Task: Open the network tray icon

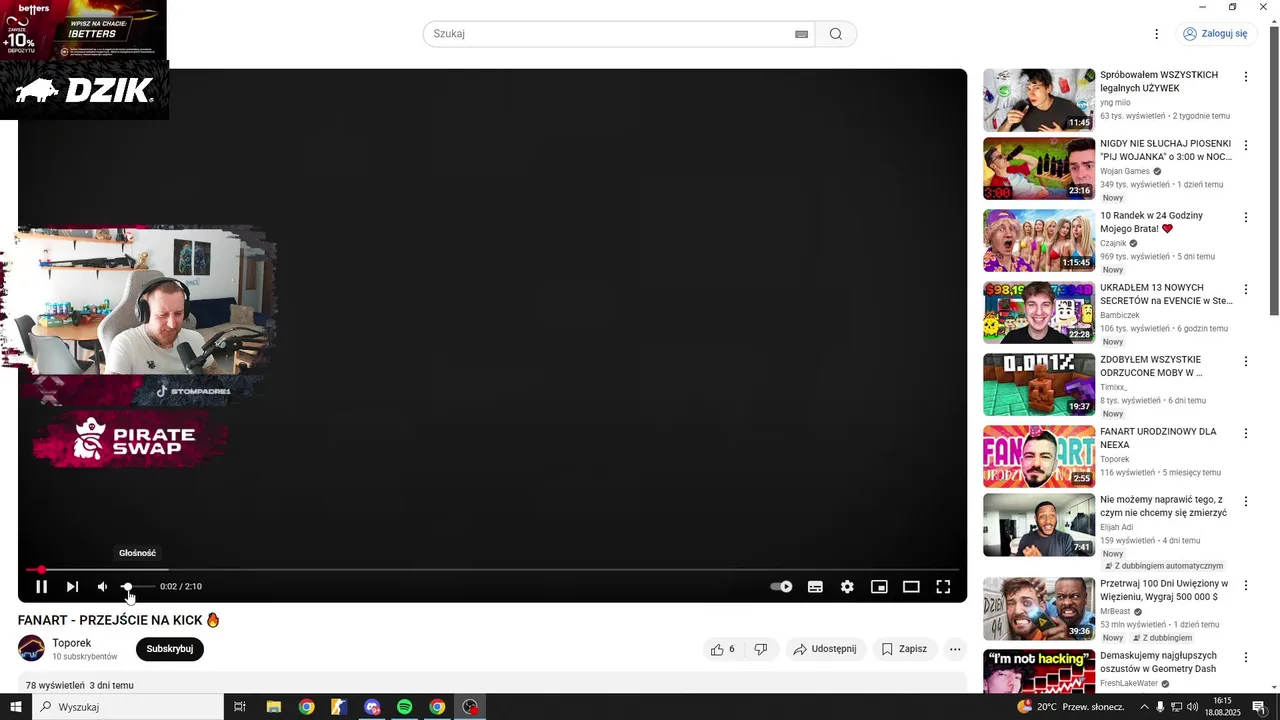Action: click(x=1176, y=707)
